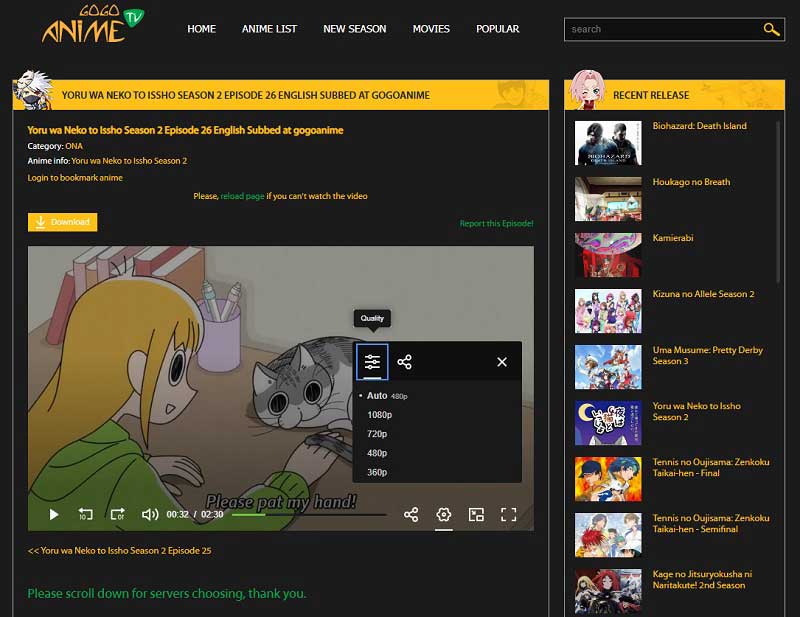Image resolution: width=800 pixels, height=617 pixels.
Task: Click the reload page link
Action: pyautogui.click(x=242, y=196)
